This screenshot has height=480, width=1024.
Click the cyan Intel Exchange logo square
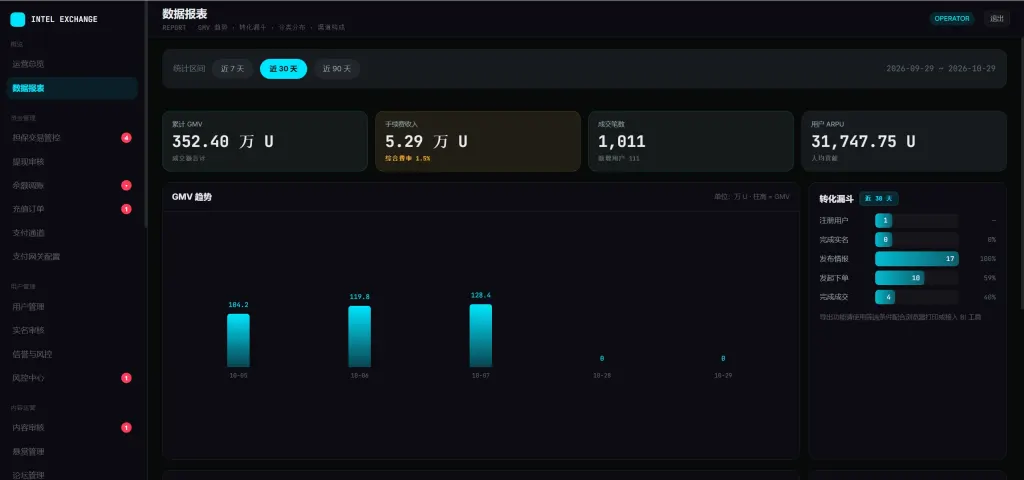[x=18, y=19]
